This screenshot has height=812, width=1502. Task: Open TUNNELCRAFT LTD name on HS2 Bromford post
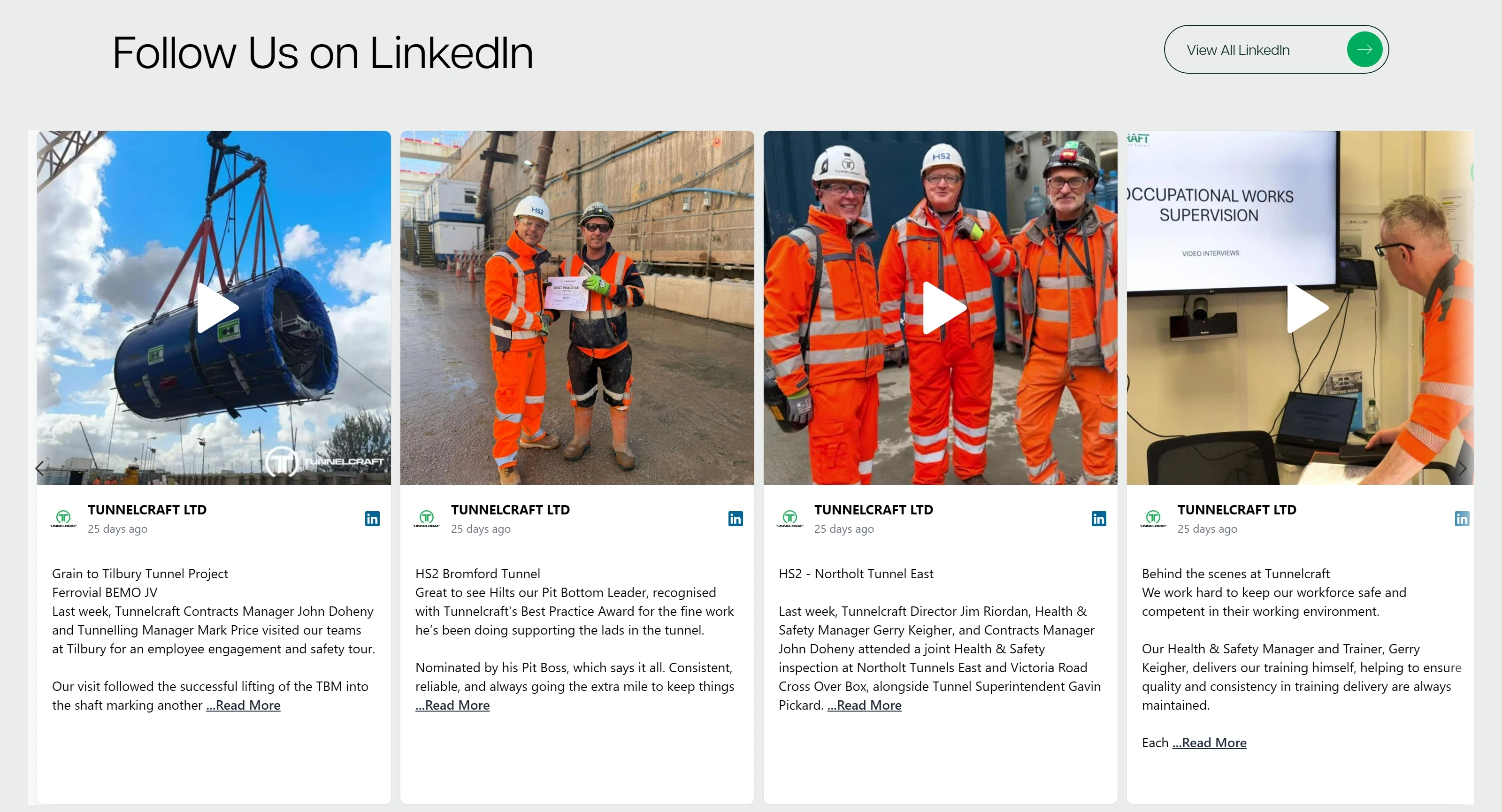pos(510,509)
